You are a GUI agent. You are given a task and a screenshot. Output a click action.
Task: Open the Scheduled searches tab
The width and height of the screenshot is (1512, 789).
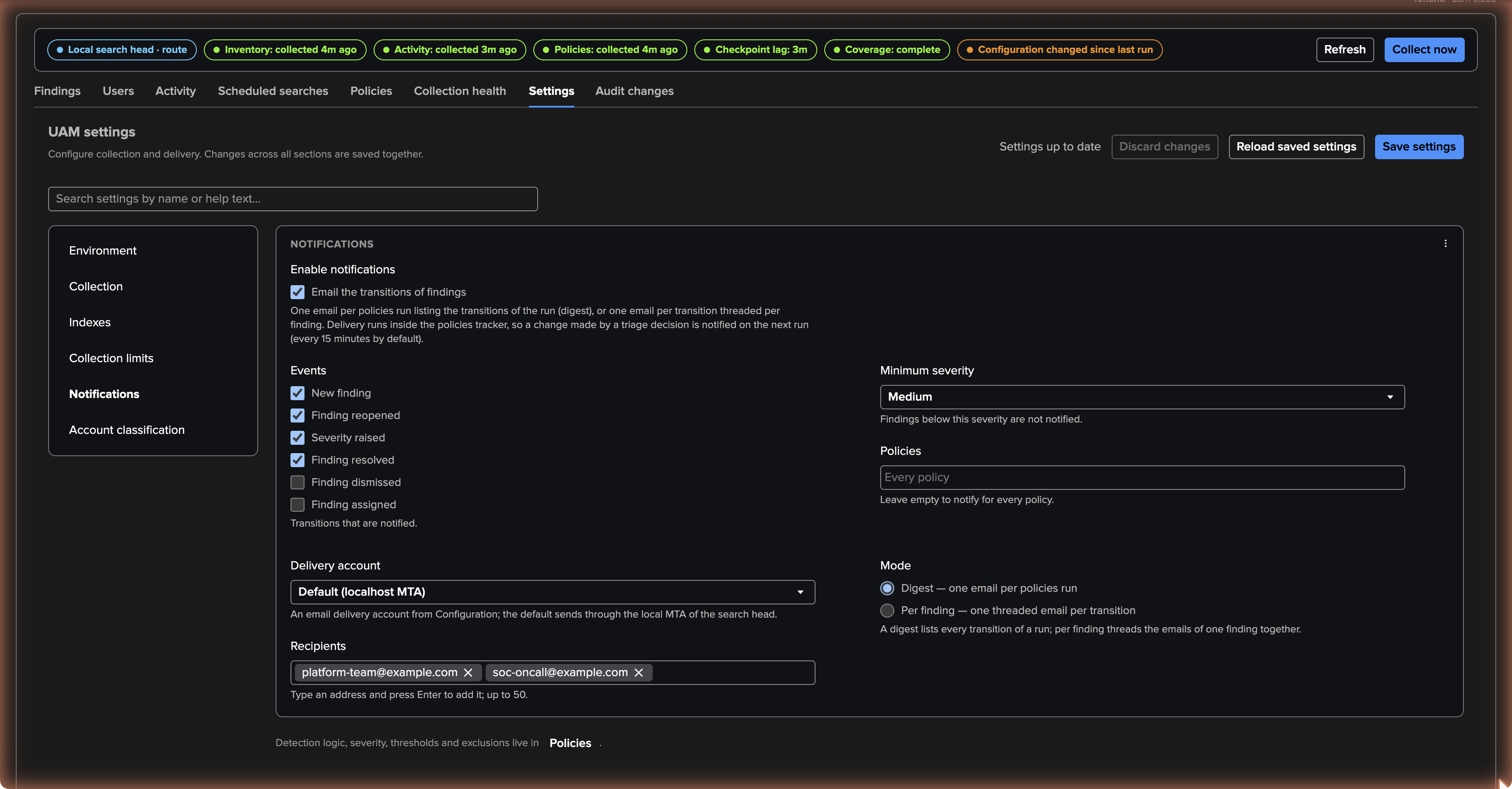(273, 91)
